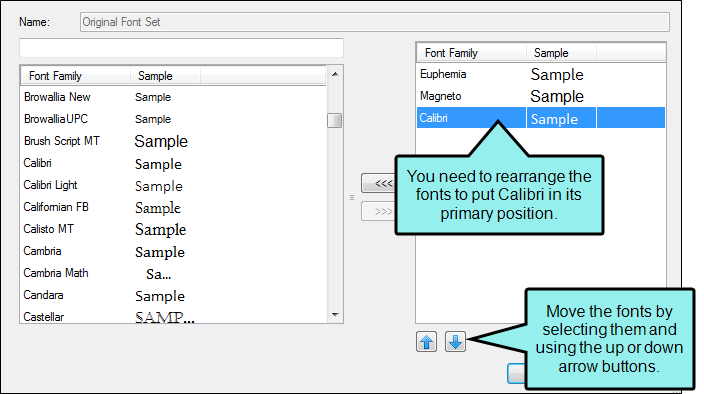704x394 pixels.
Task: Click the Name field with Original Font Set
Action: click(375, 22)
